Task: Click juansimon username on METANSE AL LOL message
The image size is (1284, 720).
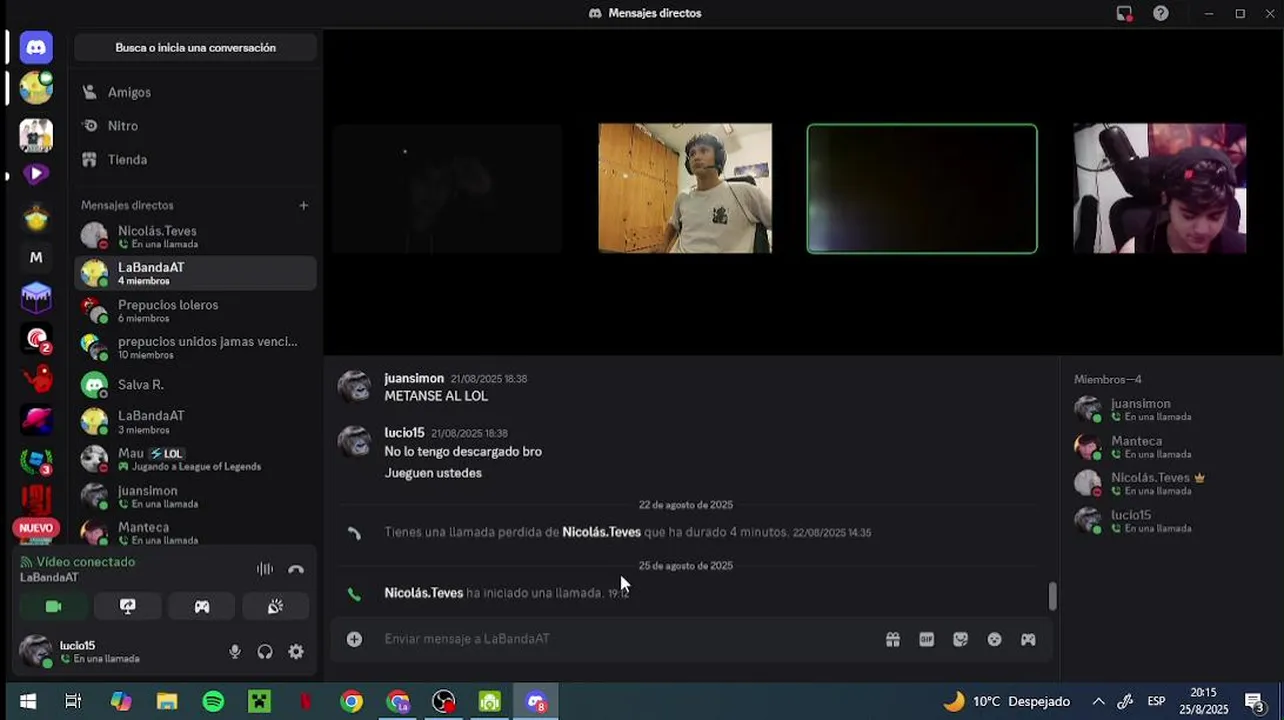Action: pos(414,378)
